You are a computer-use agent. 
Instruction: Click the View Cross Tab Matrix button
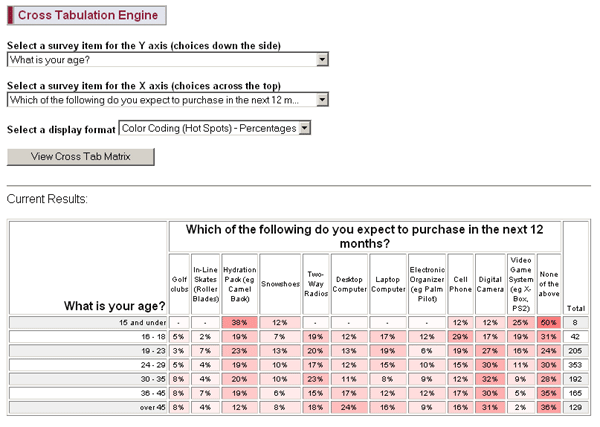pos(81,156)
